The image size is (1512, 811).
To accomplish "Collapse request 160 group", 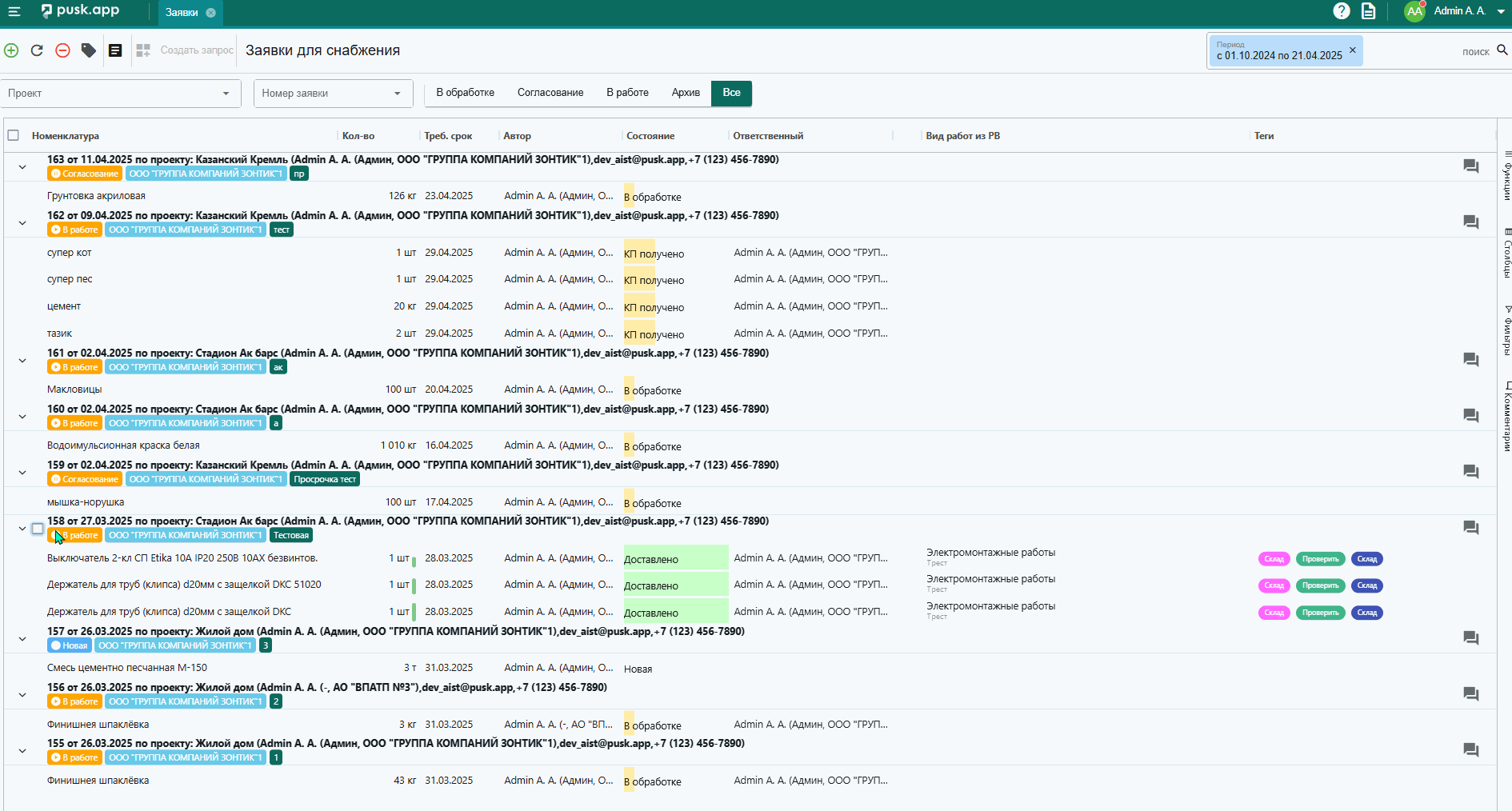I will [22, 417].
